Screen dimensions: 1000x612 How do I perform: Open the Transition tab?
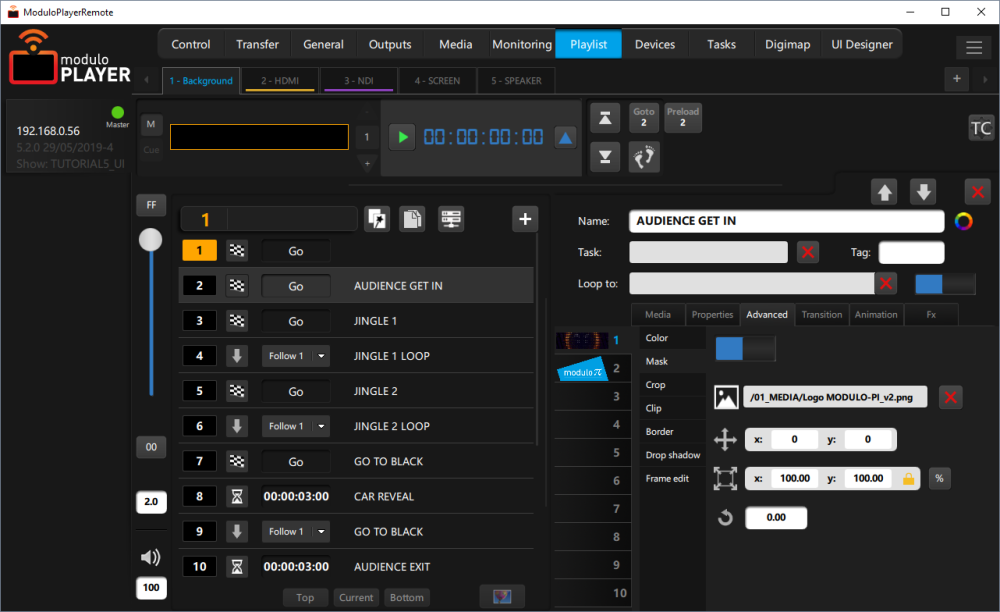point(822,314)
